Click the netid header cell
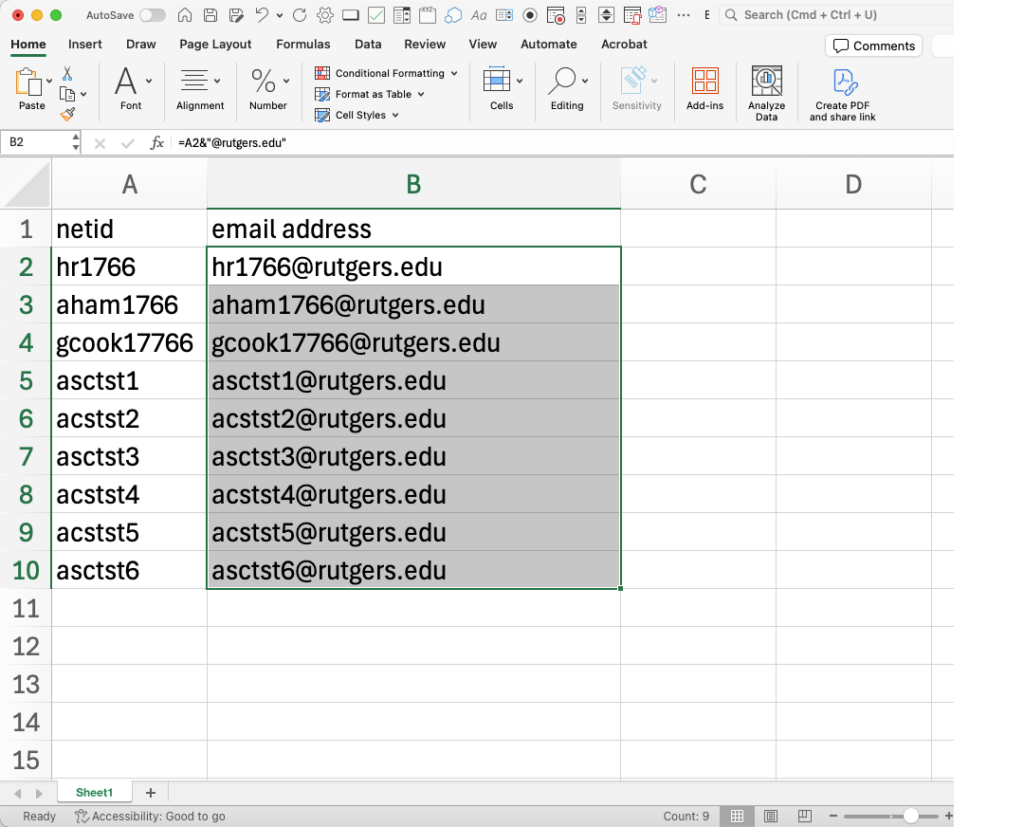This screenshot has height=827, width=1024. point(129,229)
